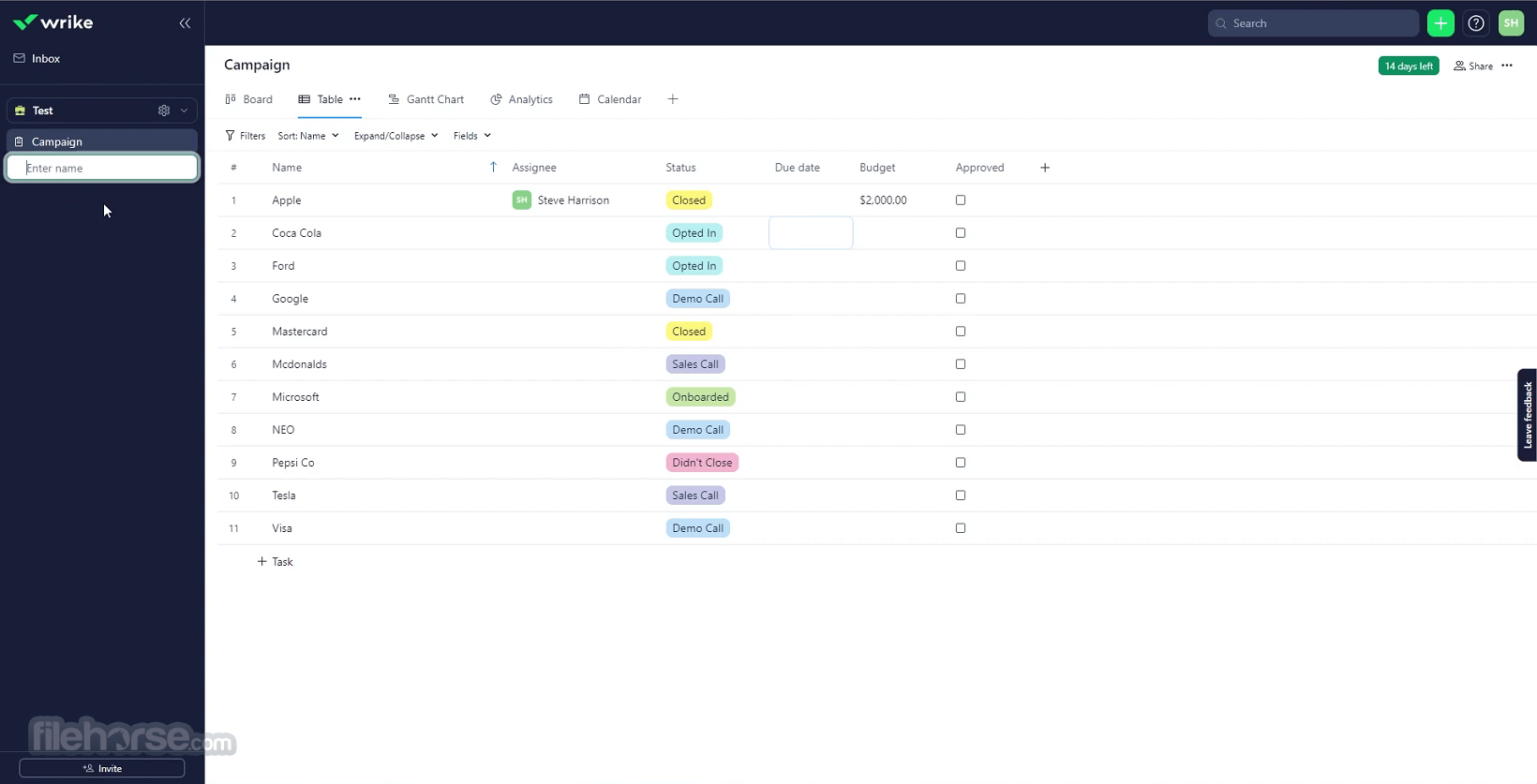Click the Invite button
The image size is (1537, 784).
pyautogui.click(x=102, y=768)
